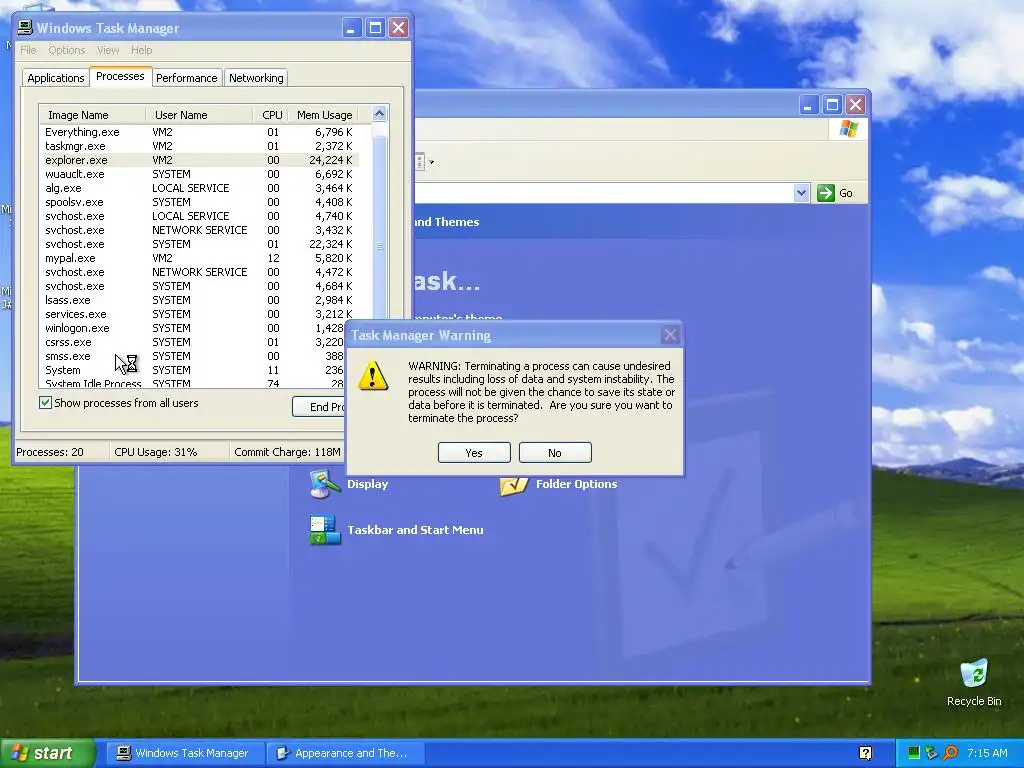Select the taskmgr.exe process row
Screen dimensions: 1024x768
click(x=199, y=146)
